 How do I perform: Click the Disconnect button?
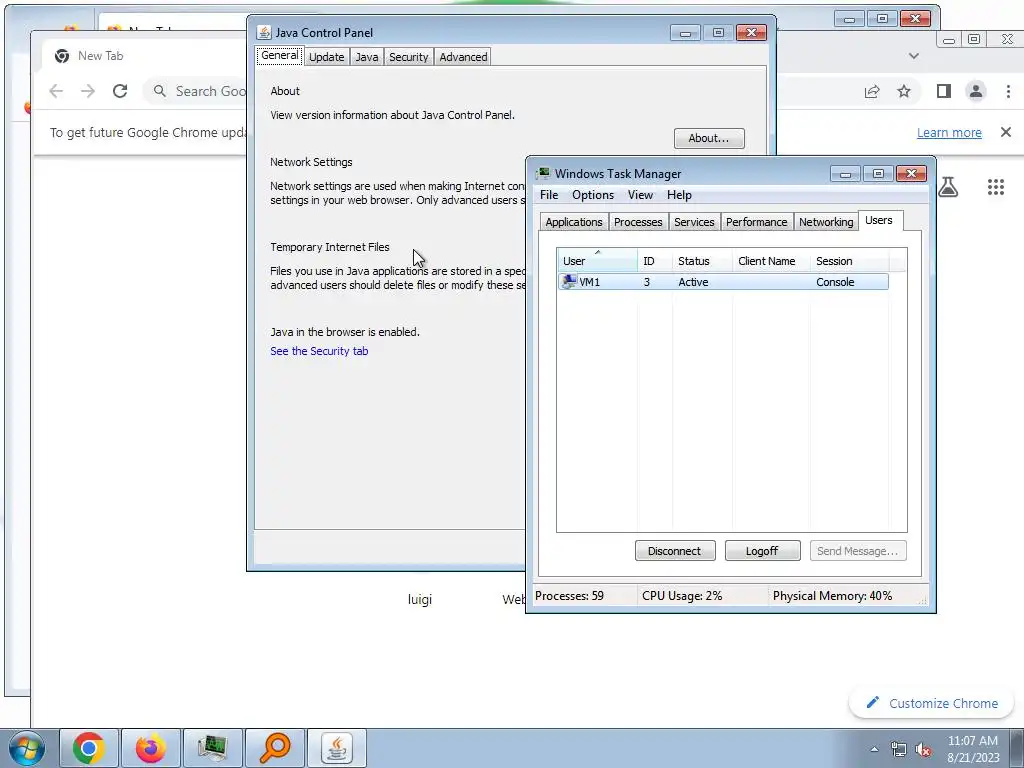675,551
